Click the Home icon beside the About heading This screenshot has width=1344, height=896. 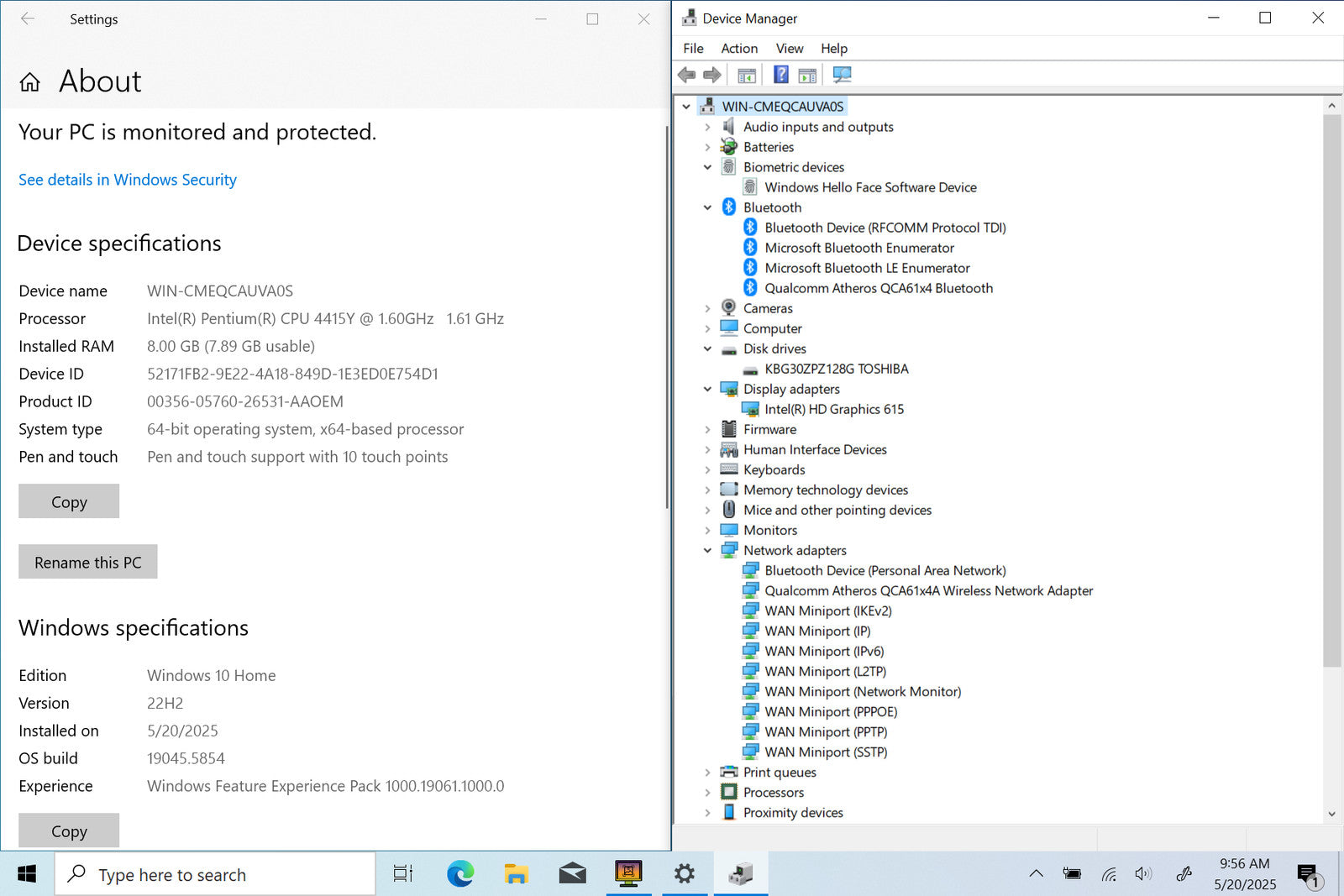pyautogui.click(x=30, y=81)
